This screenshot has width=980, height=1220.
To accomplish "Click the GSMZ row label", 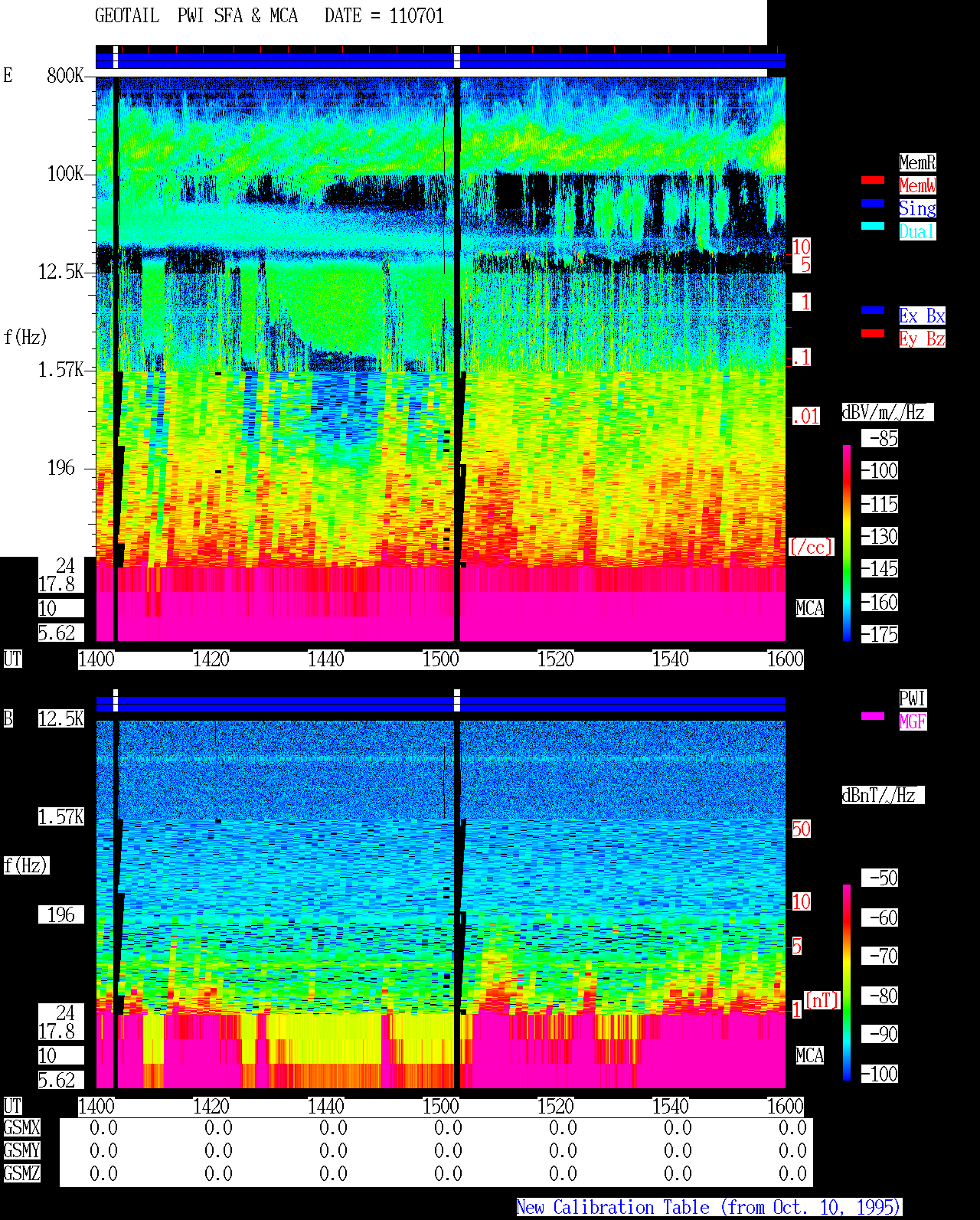I will [x=21, y=1173].
